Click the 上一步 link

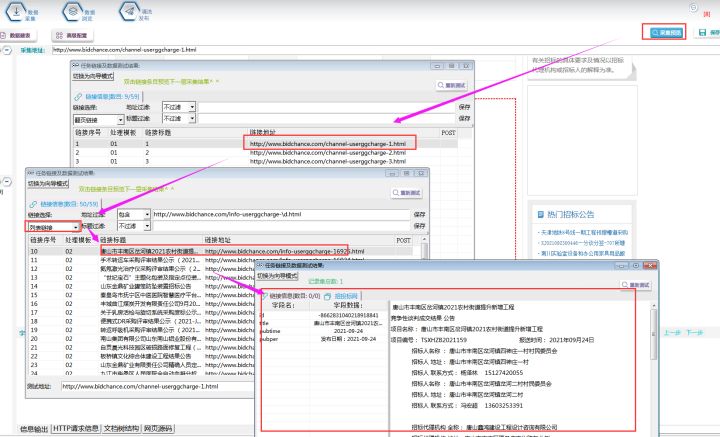point(671,332)
